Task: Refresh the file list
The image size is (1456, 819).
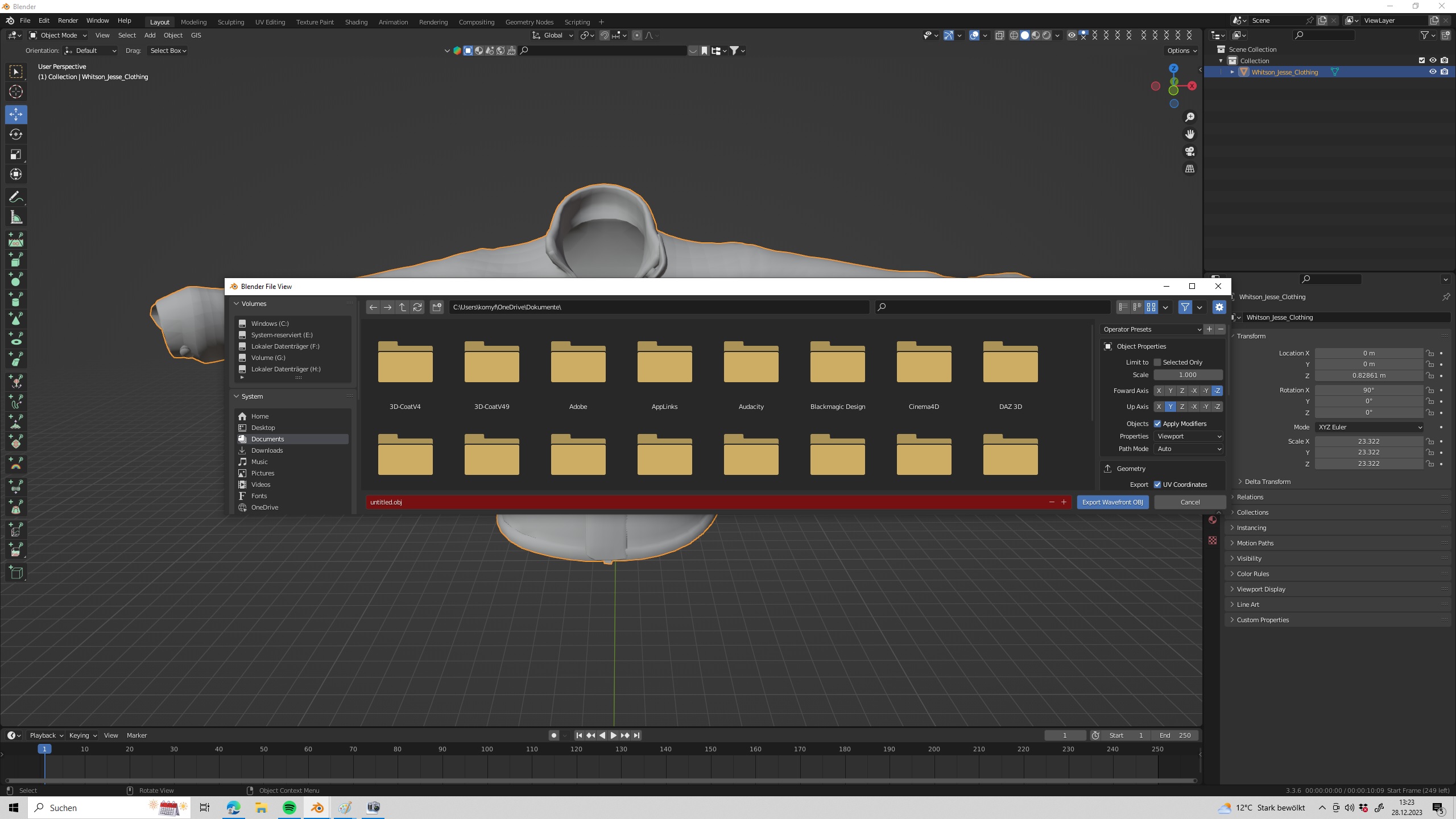Action: point(417,307)
